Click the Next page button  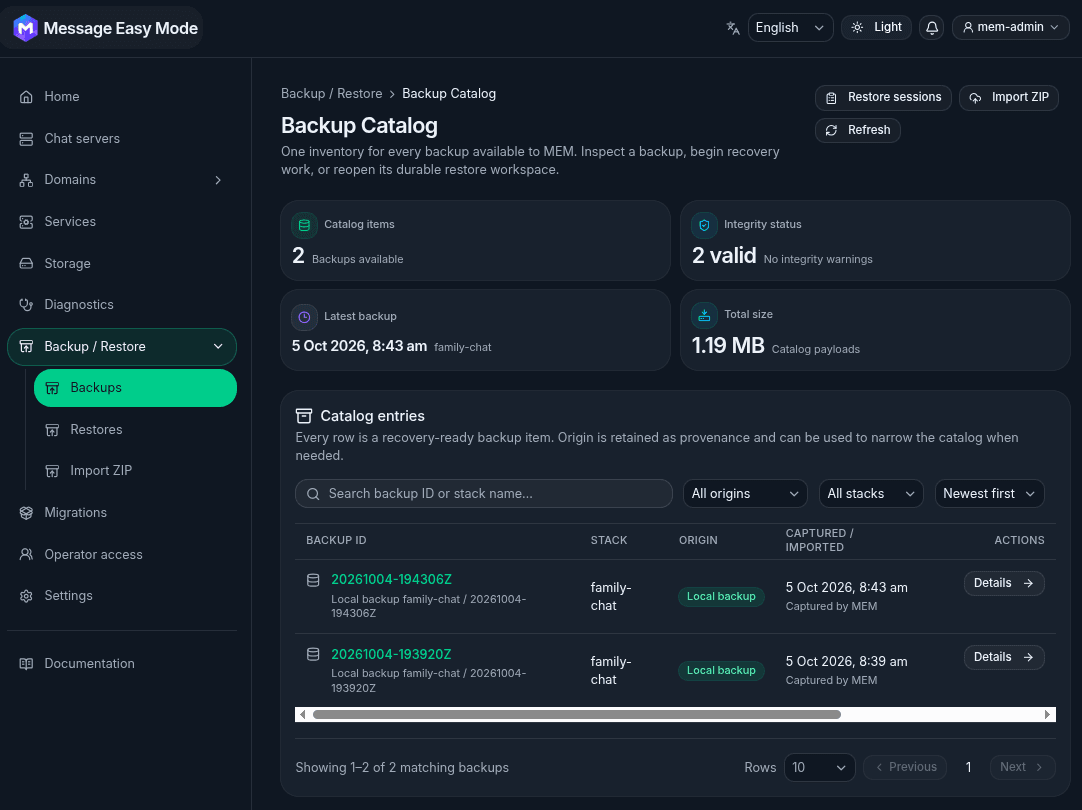(1023, 767)
